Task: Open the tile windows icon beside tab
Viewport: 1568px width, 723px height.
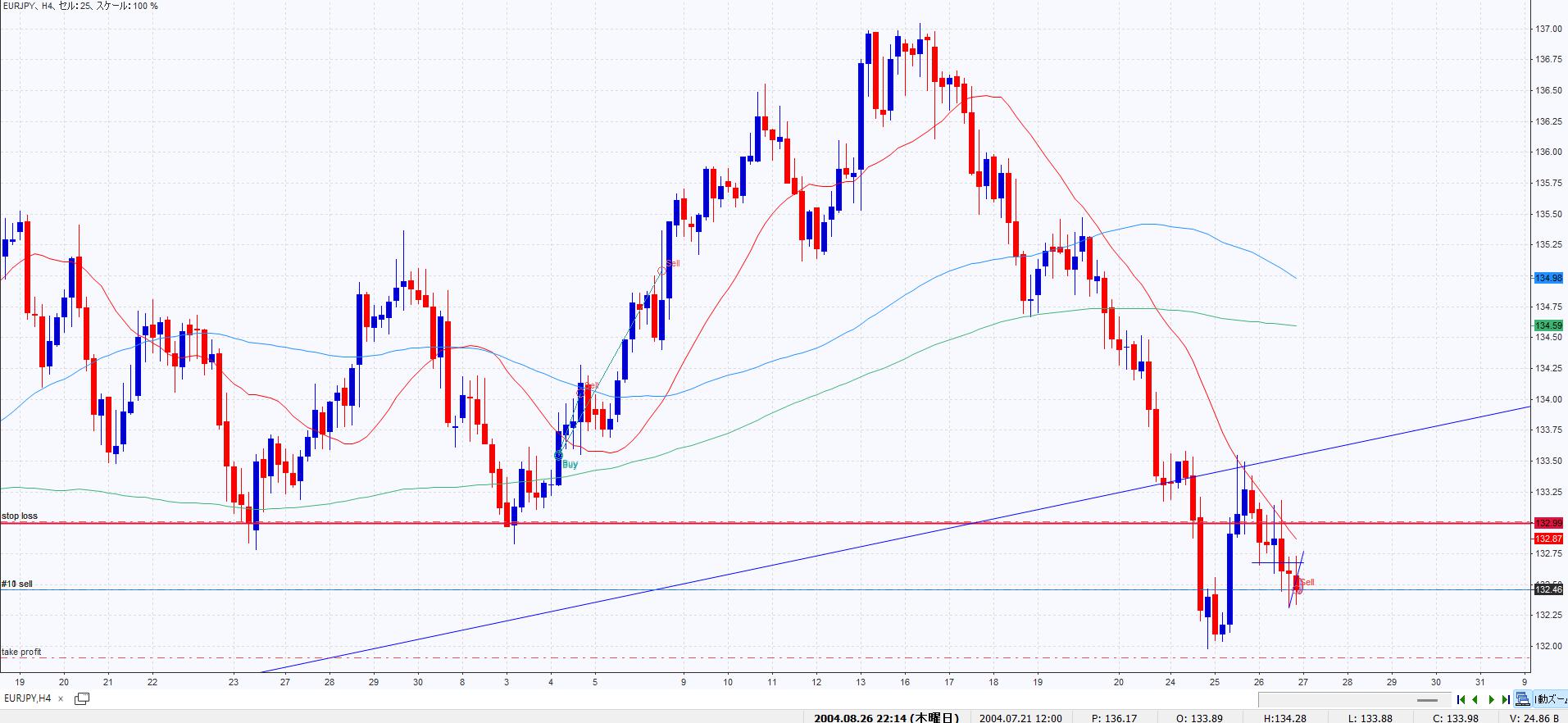Action: pyautogui.click(x=82, y=698)
